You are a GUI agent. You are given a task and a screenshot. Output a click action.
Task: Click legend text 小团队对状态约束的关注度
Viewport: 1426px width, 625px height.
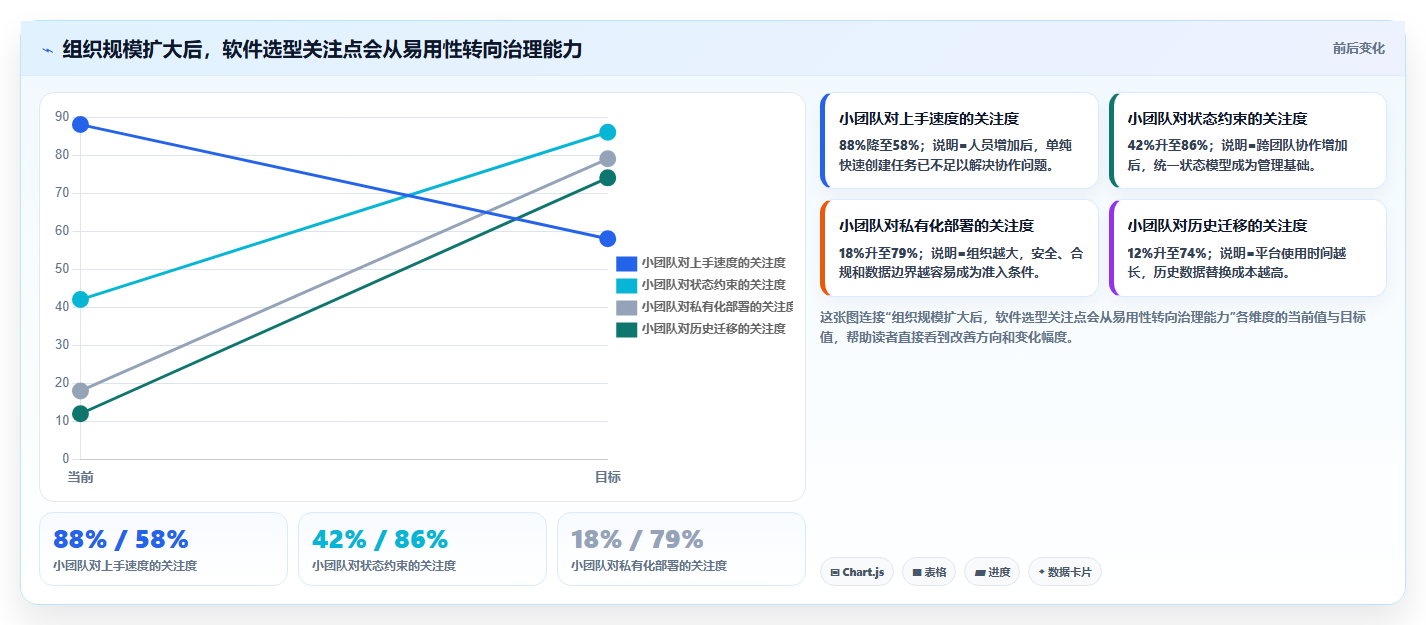click(714, 285)
